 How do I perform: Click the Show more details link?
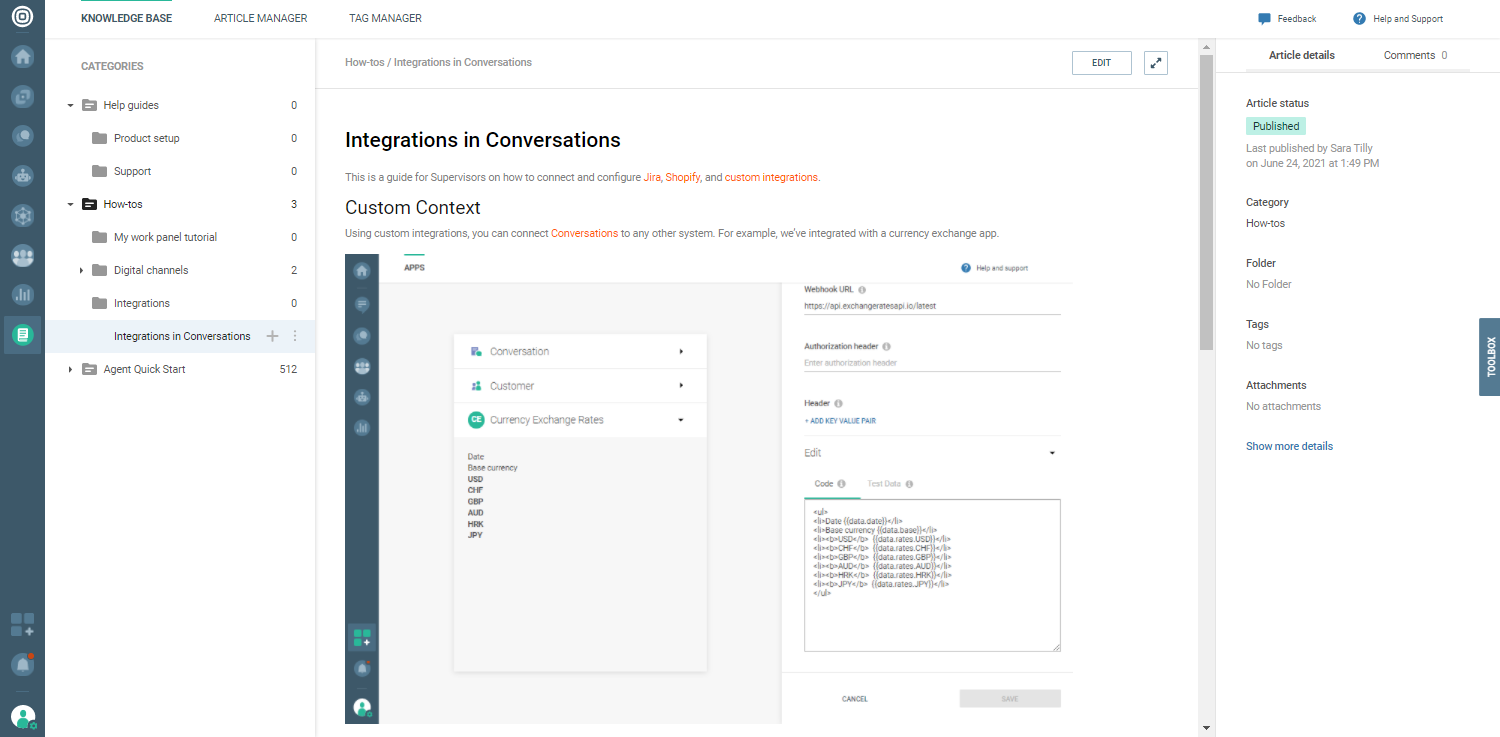[1289, 446]
